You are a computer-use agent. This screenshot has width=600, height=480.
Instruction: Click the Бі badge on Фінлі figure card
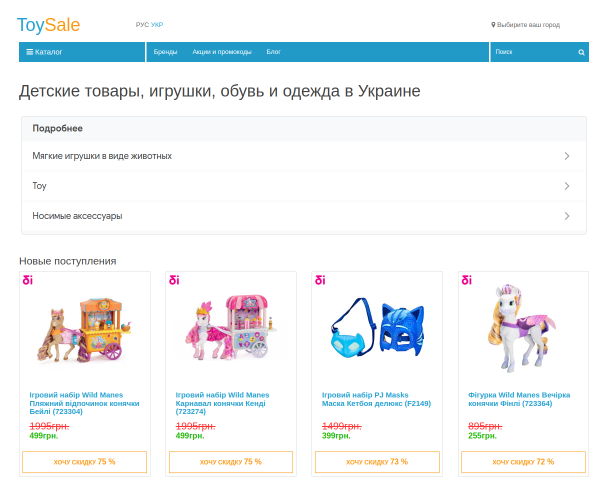click(x=467, y=280)
